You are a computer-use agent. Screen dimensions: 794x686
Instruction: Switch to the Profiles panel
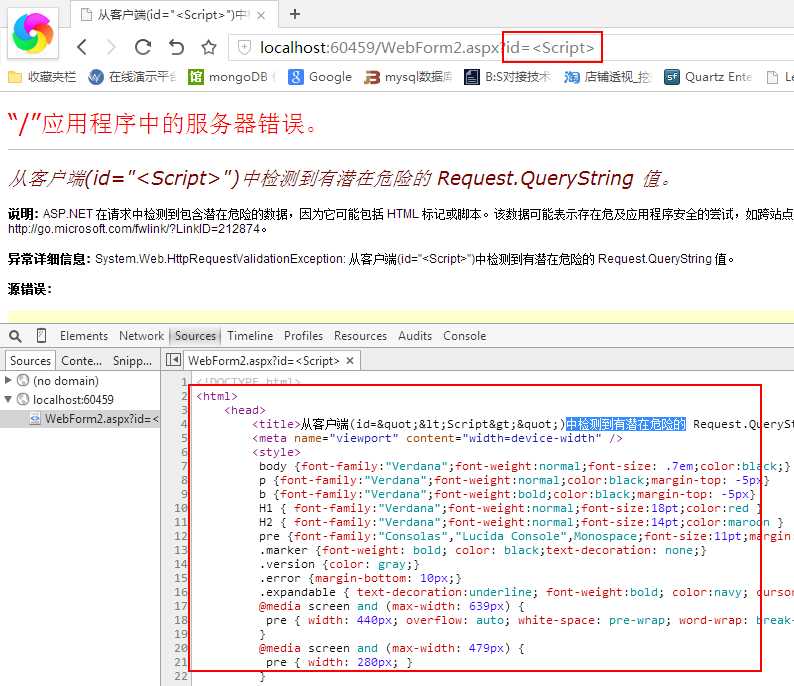coord(303,336)
